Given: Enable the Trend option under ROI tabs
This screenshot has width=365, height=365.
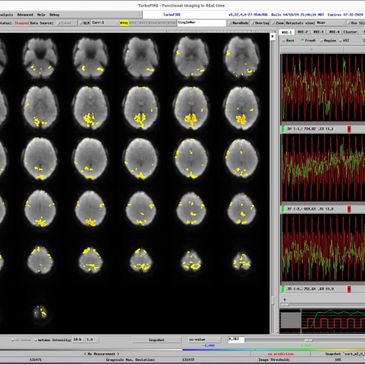Looking at the screenshot, I should pos(308,40).
